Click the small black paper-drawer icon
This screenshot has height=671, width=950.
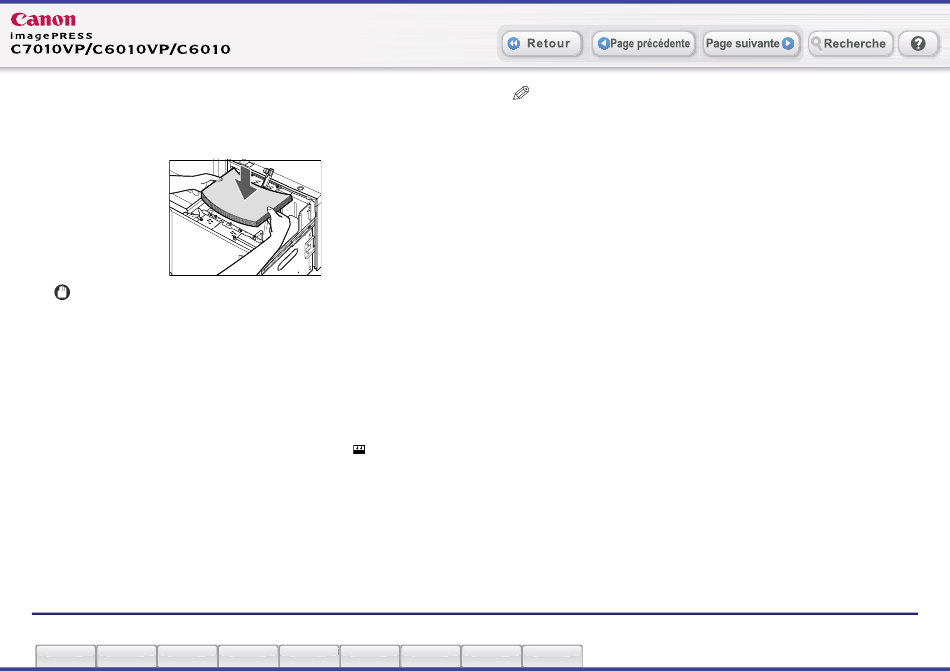point(359,449)
